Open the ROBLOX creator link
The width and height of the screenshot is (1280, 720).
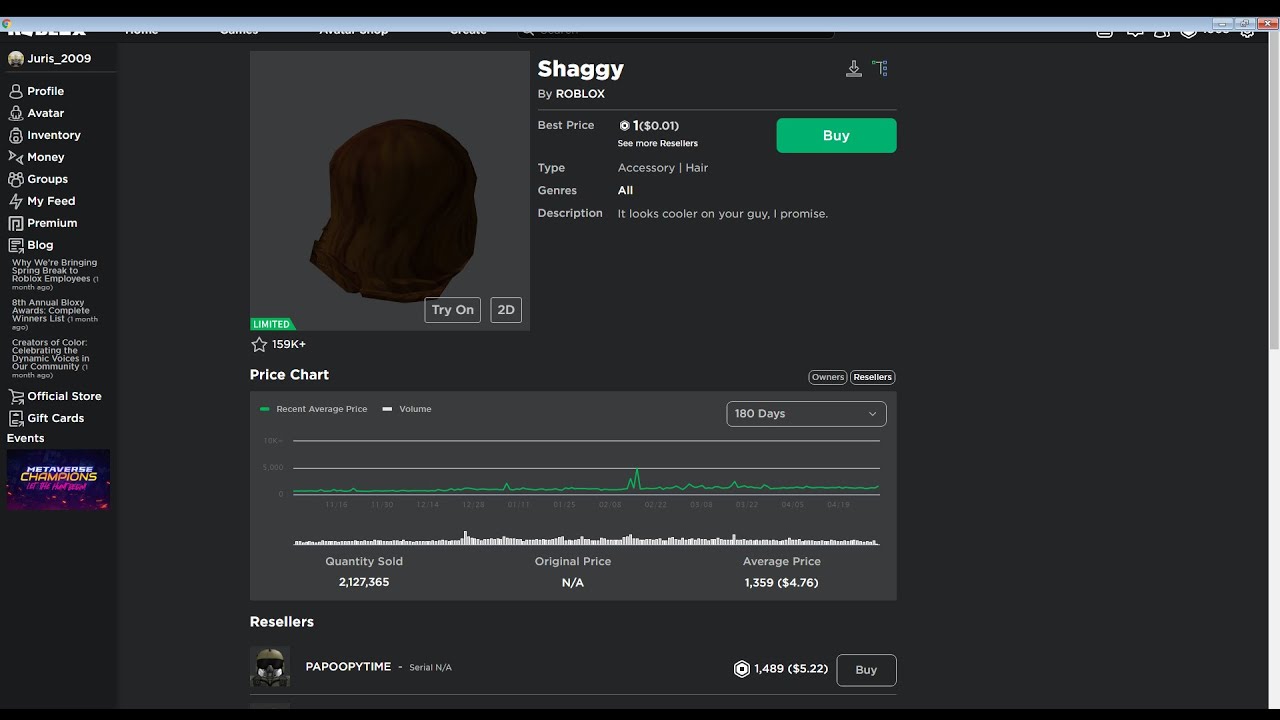(580, 94)
